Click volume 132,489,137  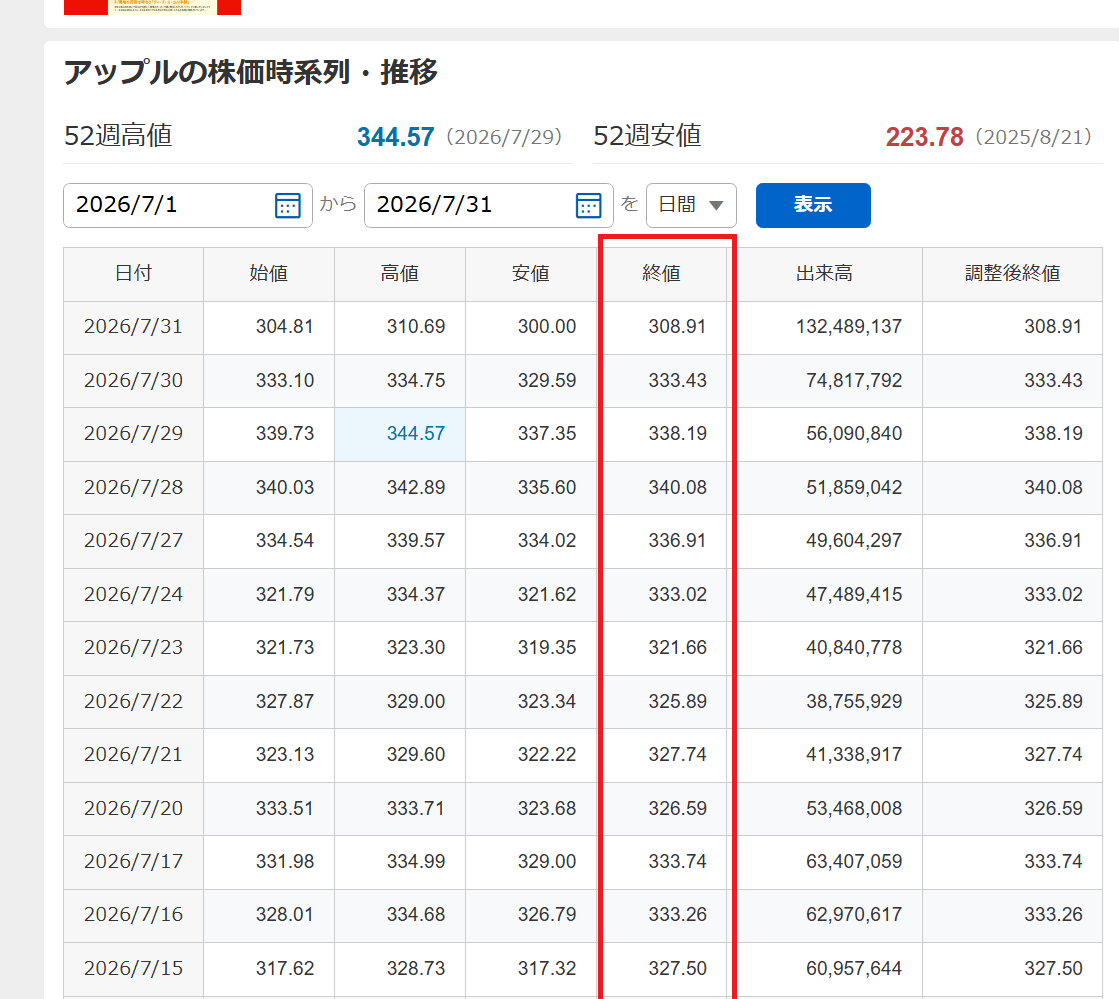click(x=849, y=327)
